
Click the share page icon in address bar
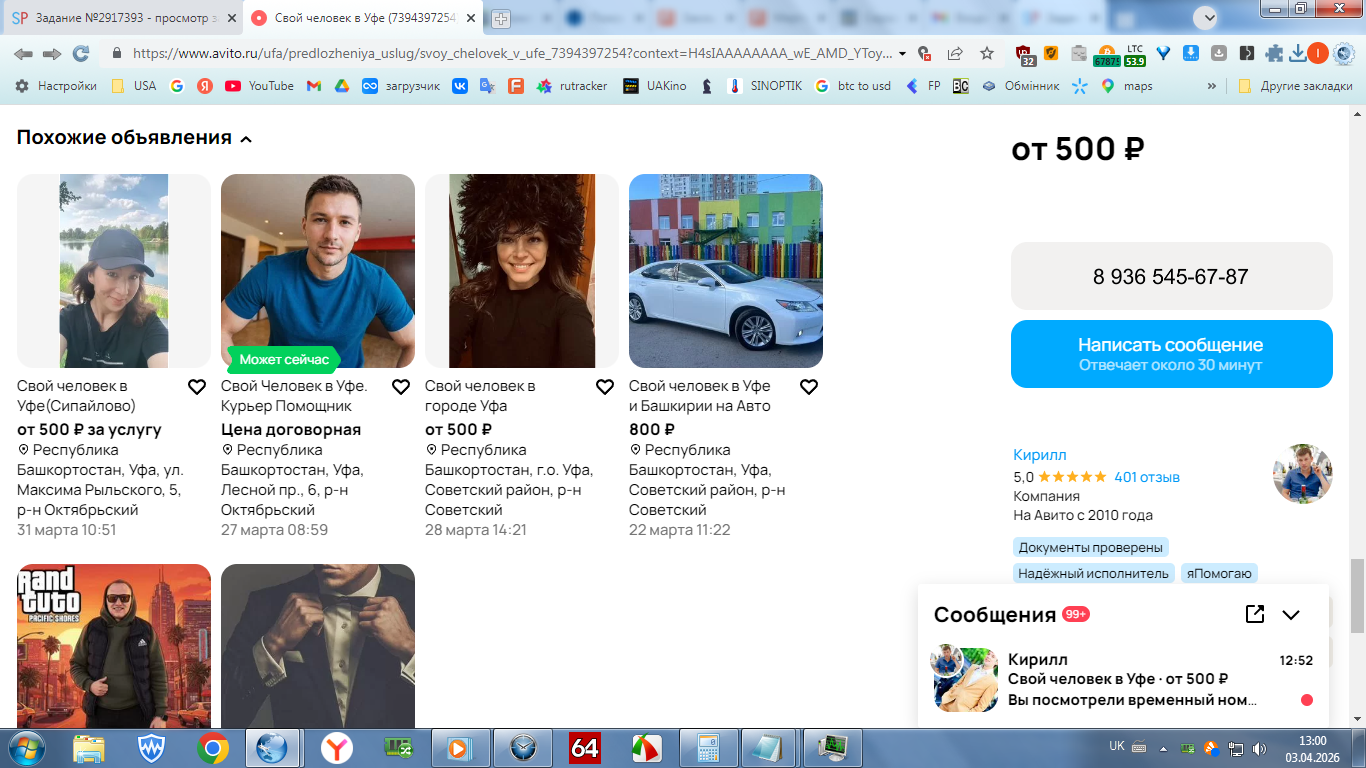(x=955, y=54)
